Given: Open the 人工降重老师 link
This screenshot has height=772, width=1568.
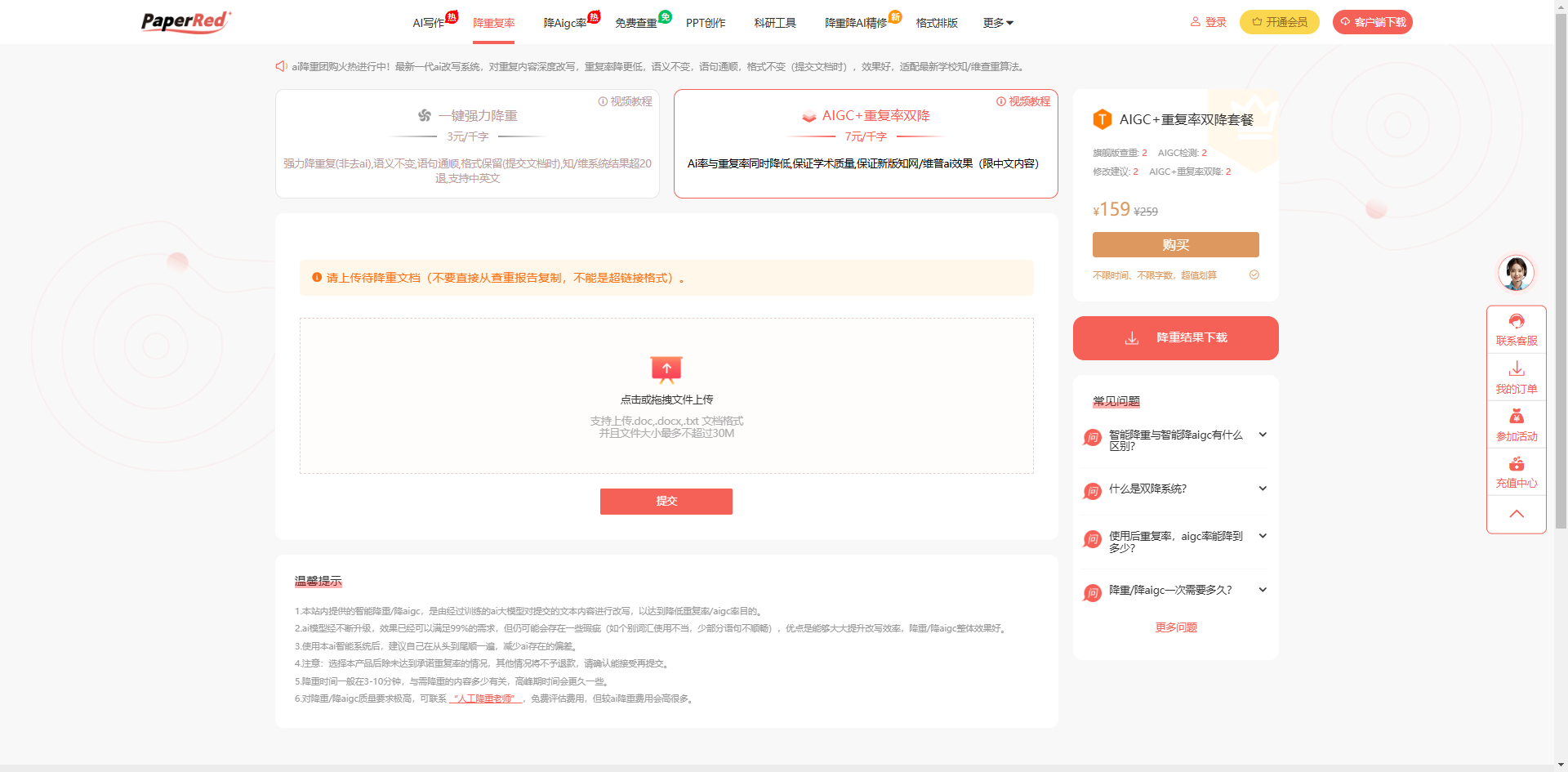Looking at the screenshot, I should (486, 698).
